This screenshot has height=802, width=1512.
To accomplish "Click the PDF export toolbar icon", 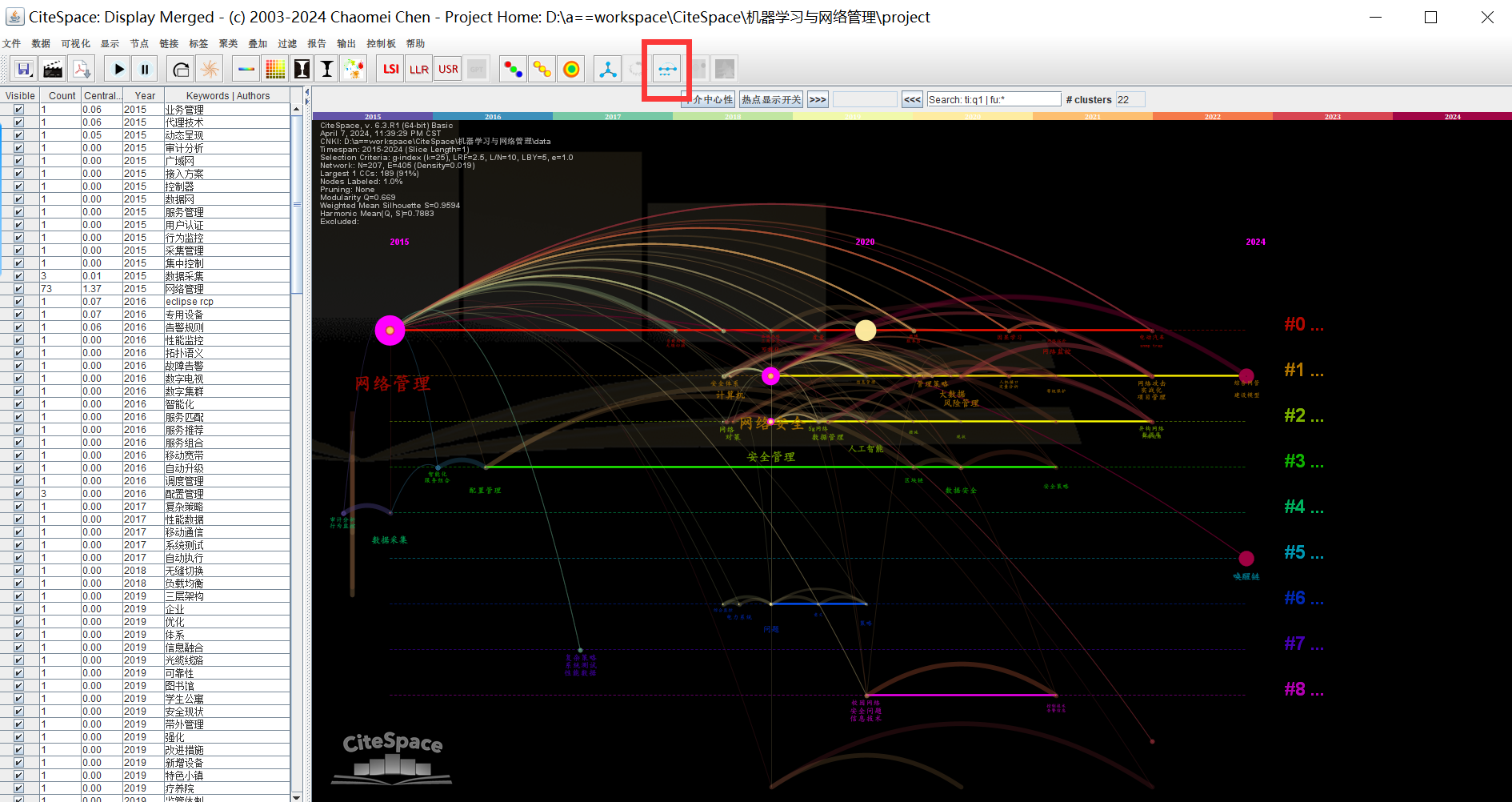I will tap(82, 69).
